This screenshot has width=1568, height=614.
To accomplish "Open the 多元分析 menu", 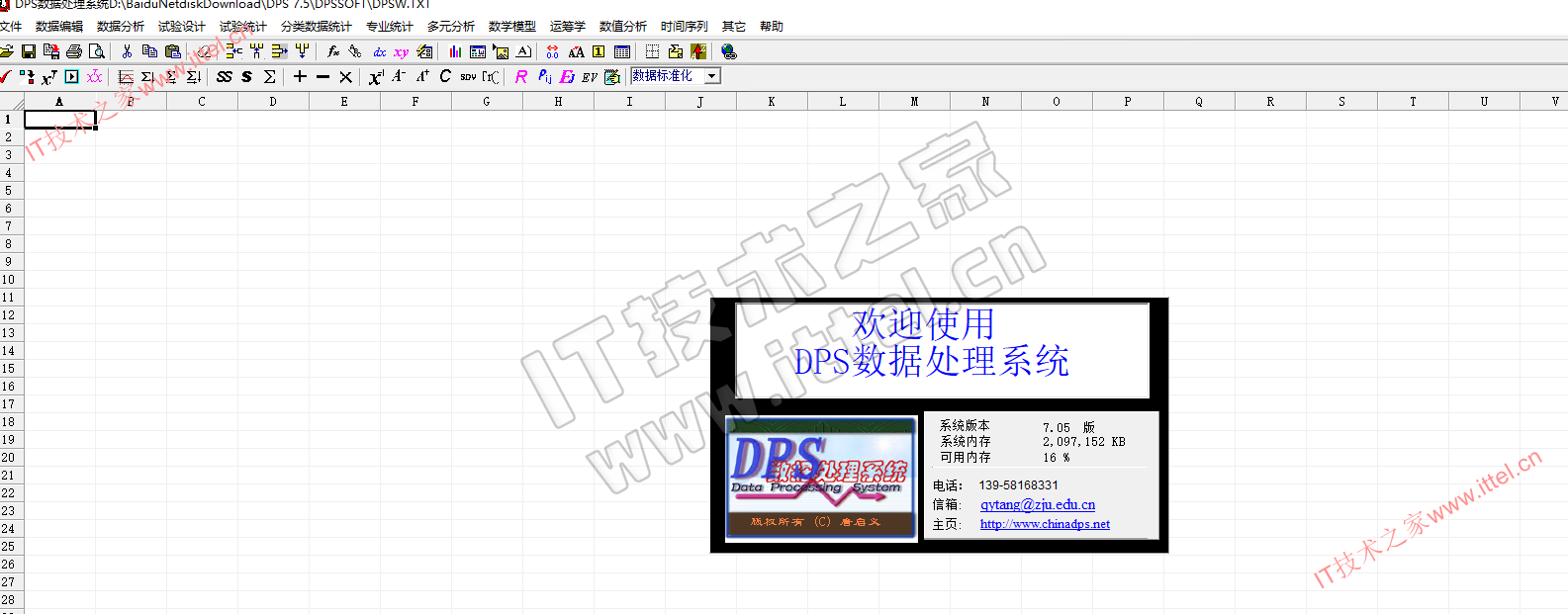I will pos(451,27).
